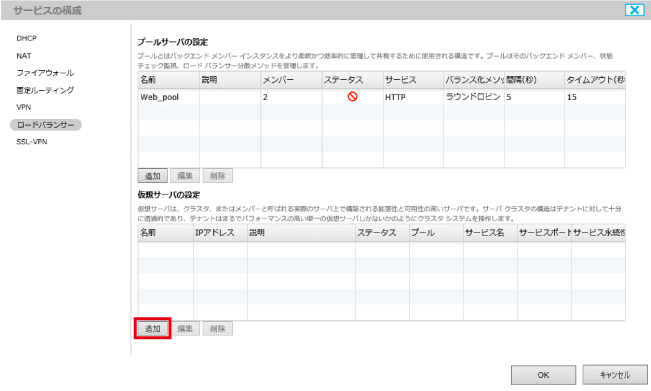
Task: Open the NAT settings section
Action: 24,56
